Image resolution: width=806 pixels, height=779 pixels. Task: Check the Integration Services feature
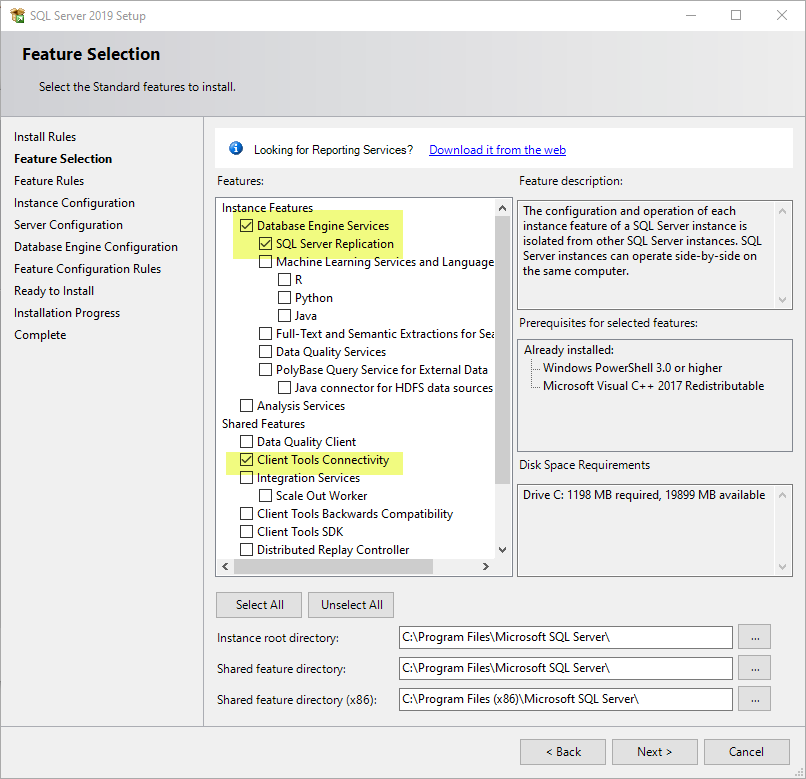point(247,478)
